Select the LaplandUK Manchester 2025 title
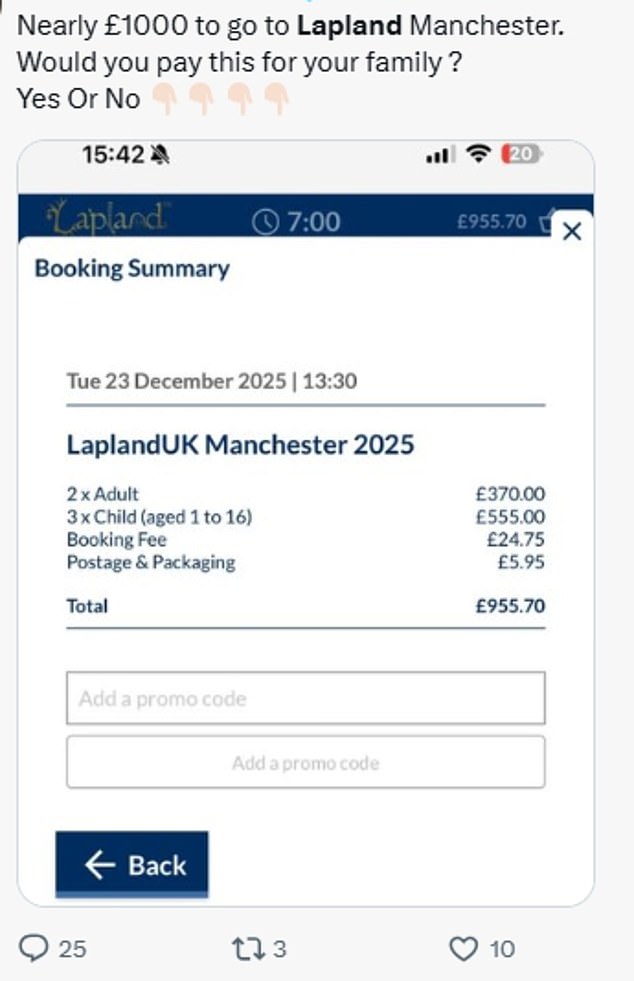The image size is (634, 981). click(x=240, y=444)
